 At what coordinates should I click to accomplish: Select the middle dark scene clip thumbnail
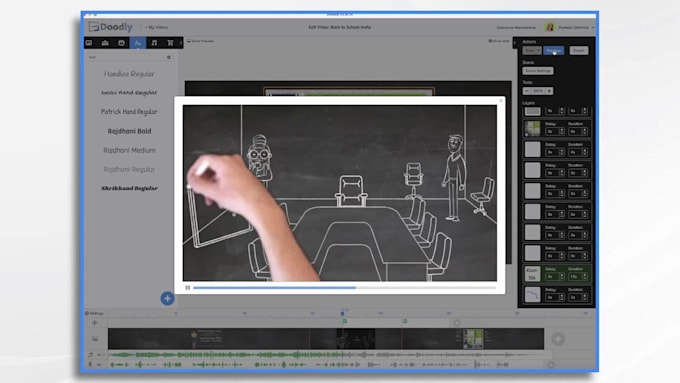356,339
